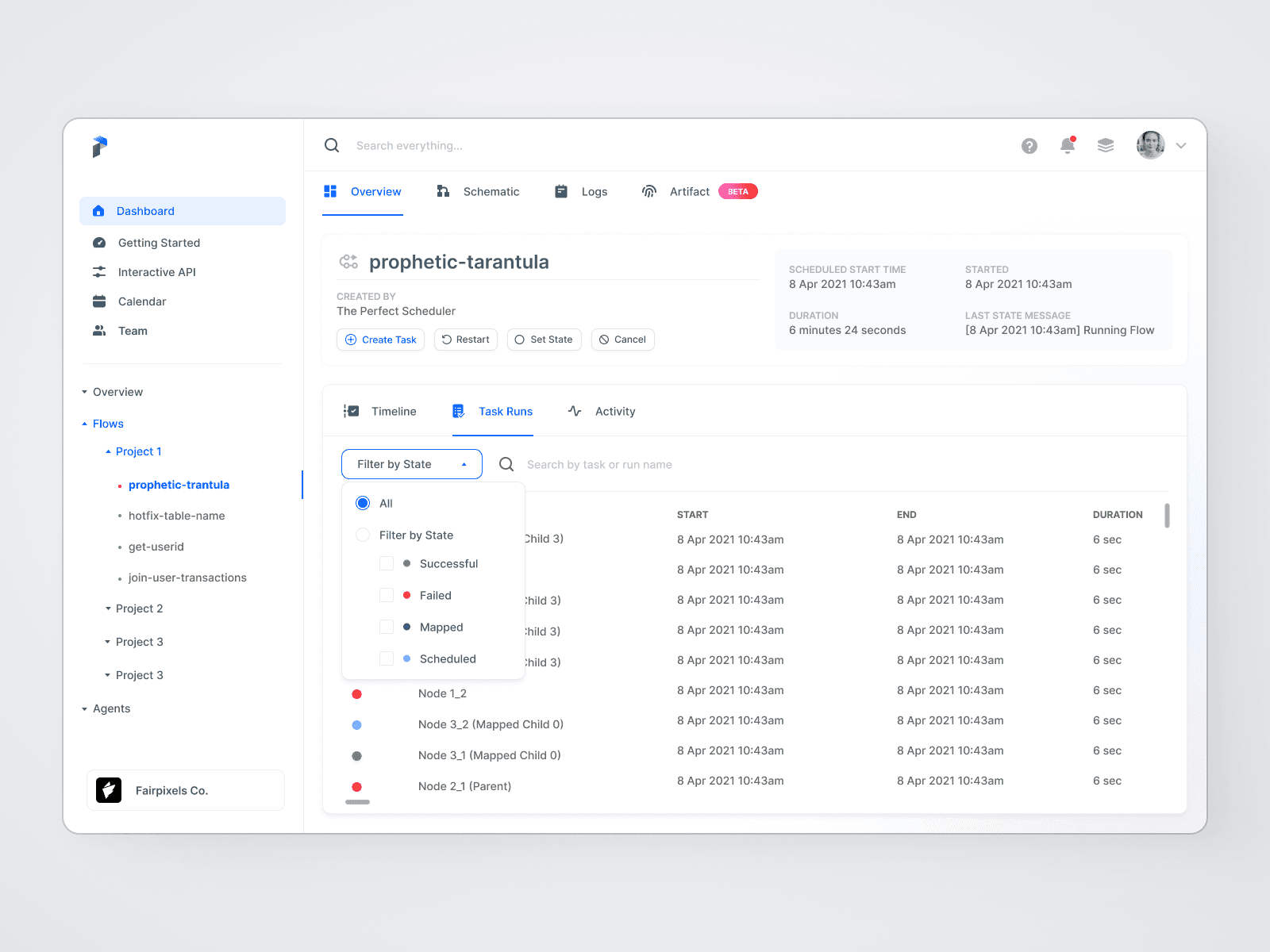Viewport: 1270px width, 952px height.
Task: Click the Restart button
Action: (x=466, y=340)
